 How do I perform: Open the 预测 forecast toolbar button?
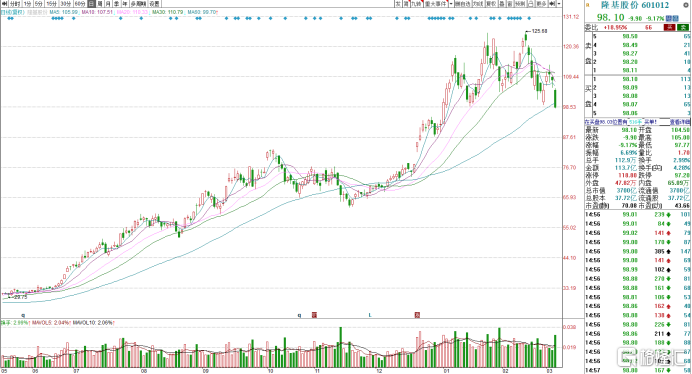[x=520, y=4]
